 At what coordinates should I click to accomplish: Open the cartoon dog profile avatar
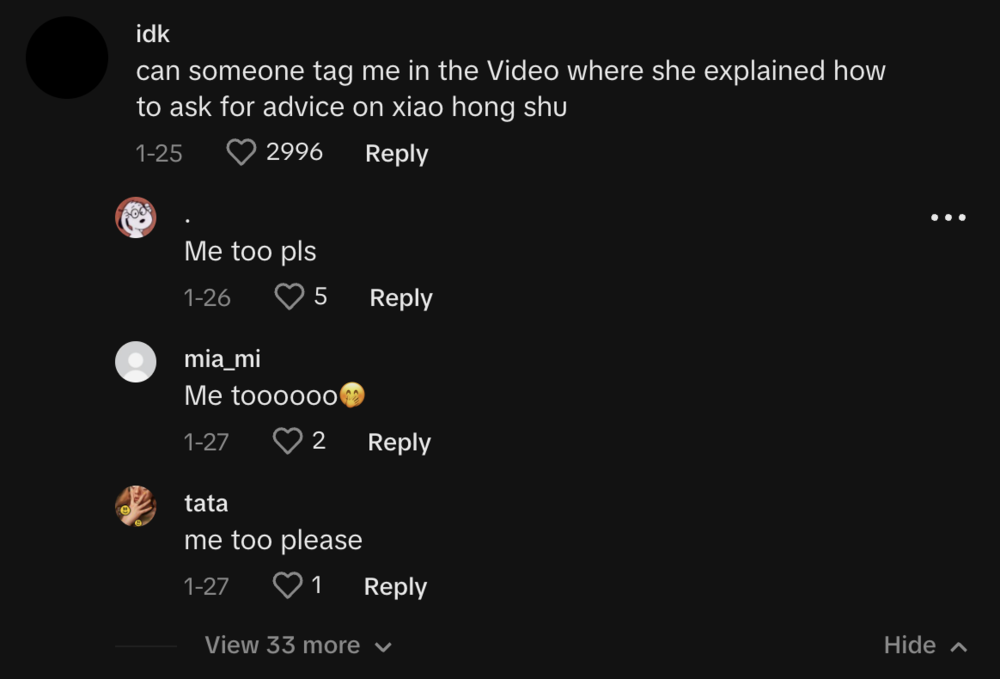pyautogui.click(x=135, y=217)
